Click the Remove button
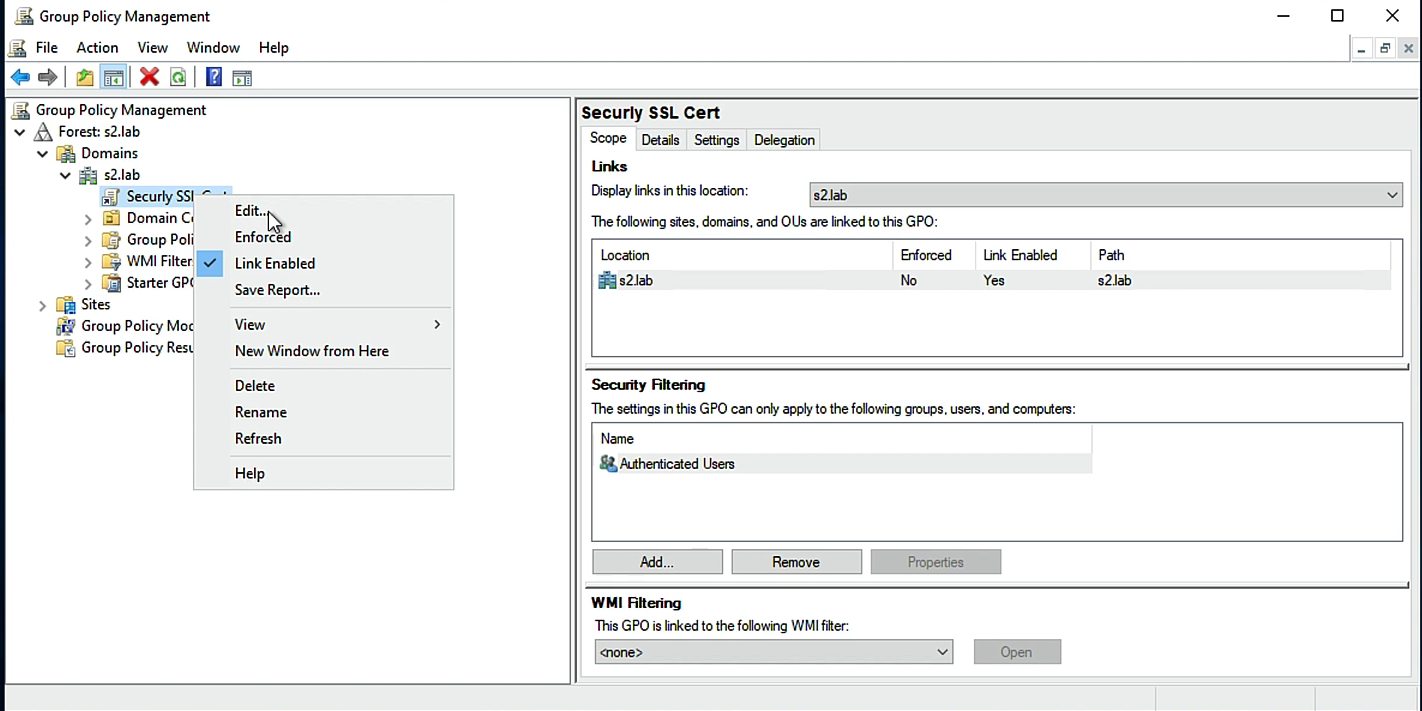The width and height of the screenshot is (1422, 711). coord(796,562)
